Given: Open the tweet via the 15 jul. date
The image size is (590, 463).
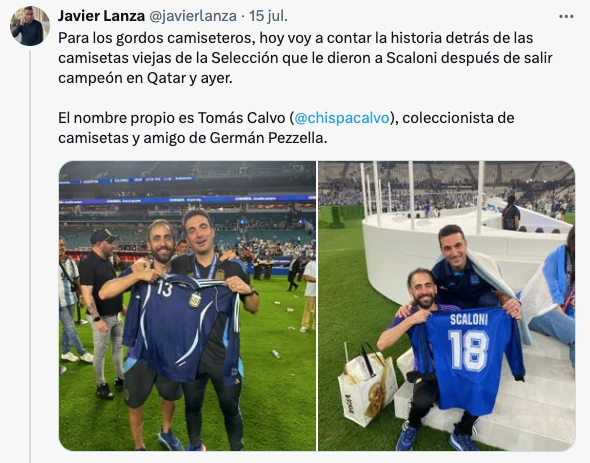Looking at the screenshot, I should coord(268,16).
